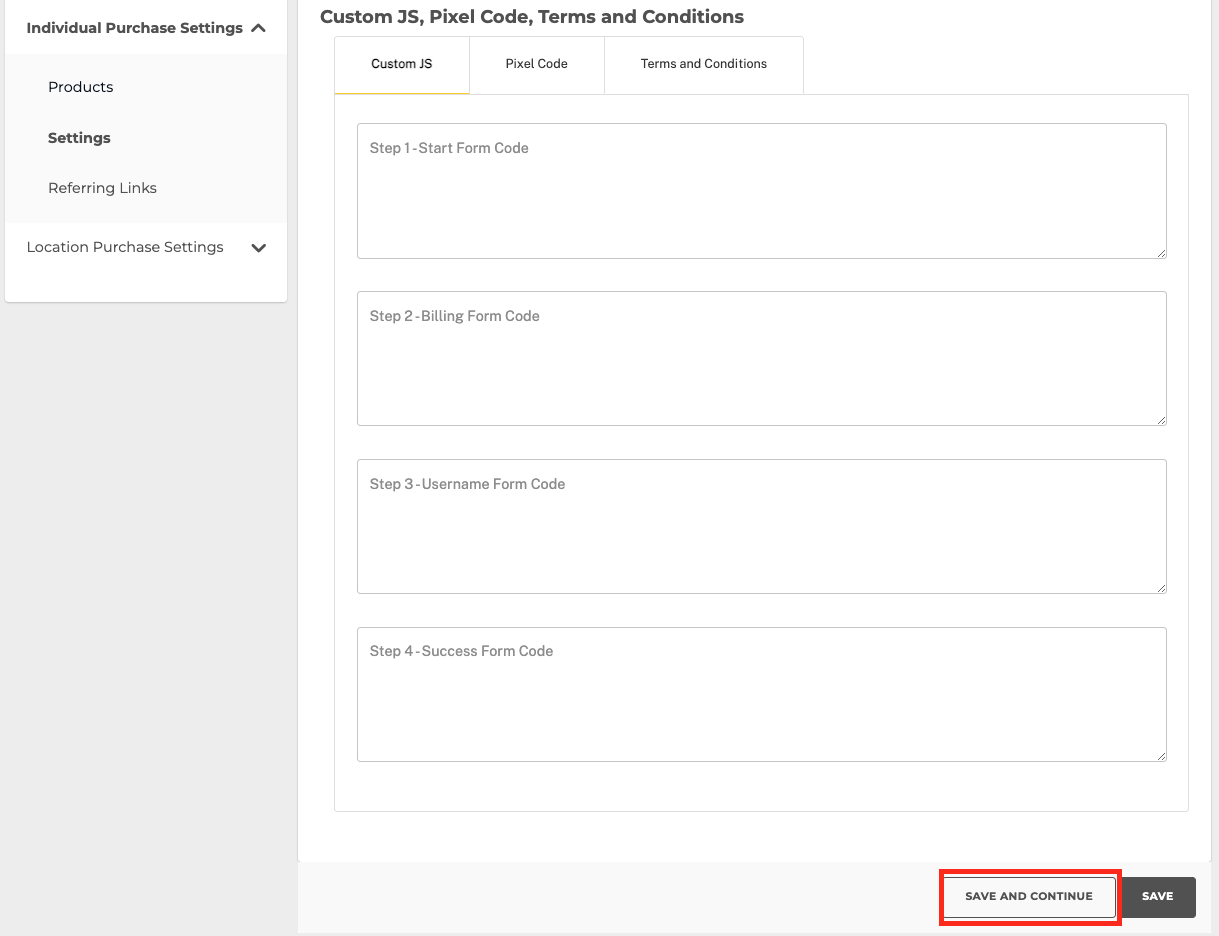Switch to the Pixel Code tab

coord(537,64)
